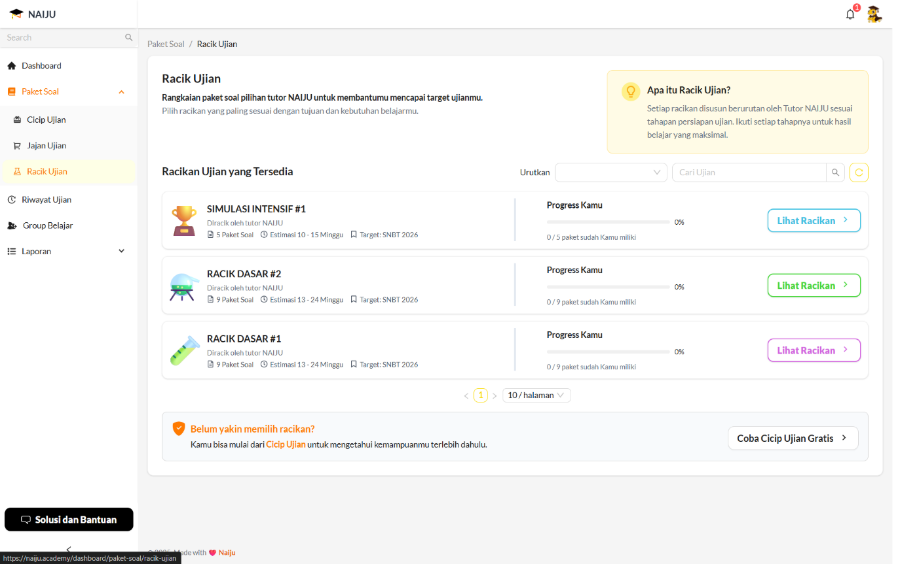Click the test tube icon of RACIK DASAR #1

[185, 351]
